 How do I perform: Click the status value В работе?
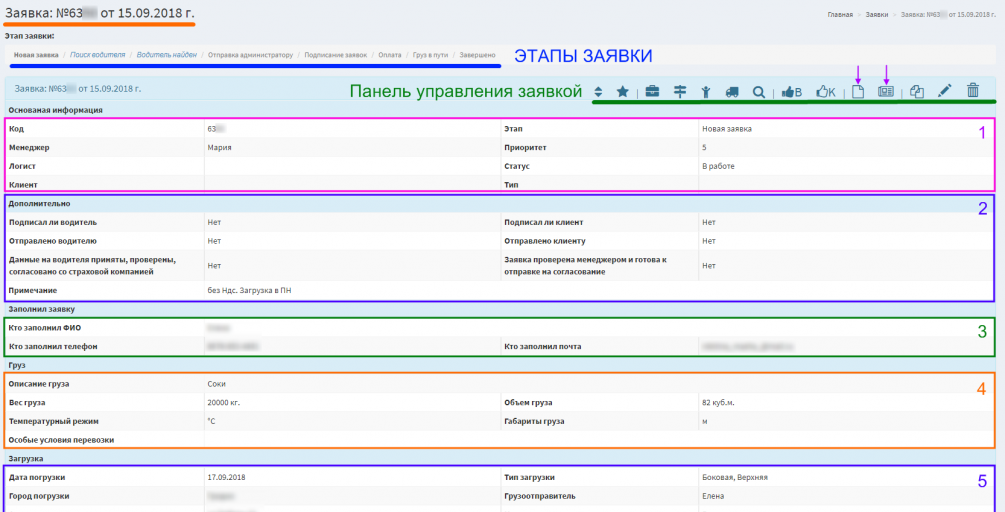click(x=718, y=166)
